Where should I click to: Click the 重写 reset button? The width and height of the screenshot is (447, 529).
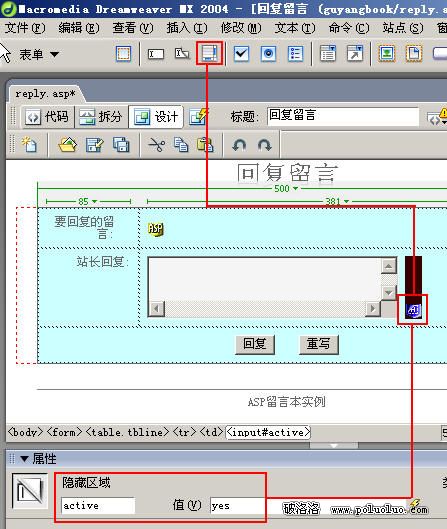[x=318, y=344]
